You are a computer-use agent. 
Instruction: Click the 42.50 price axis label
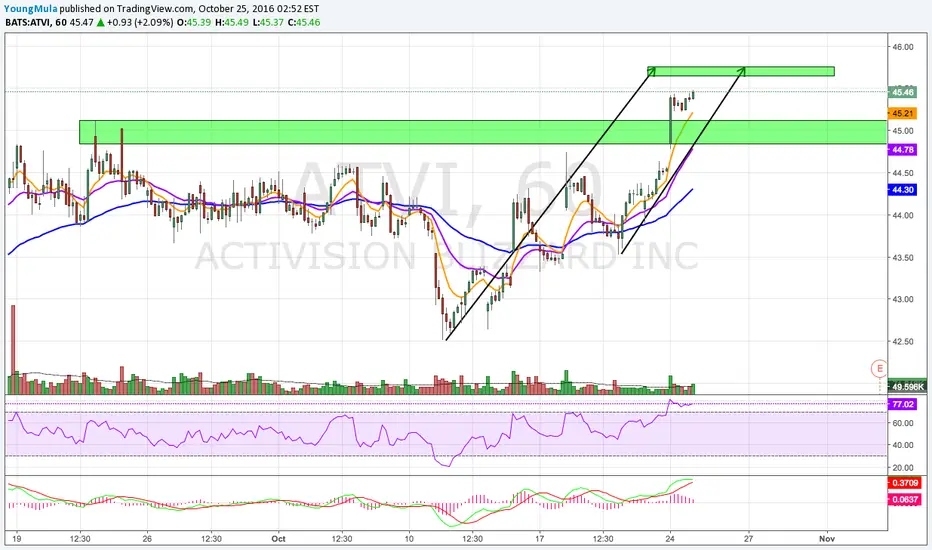[x=903, y=341]
